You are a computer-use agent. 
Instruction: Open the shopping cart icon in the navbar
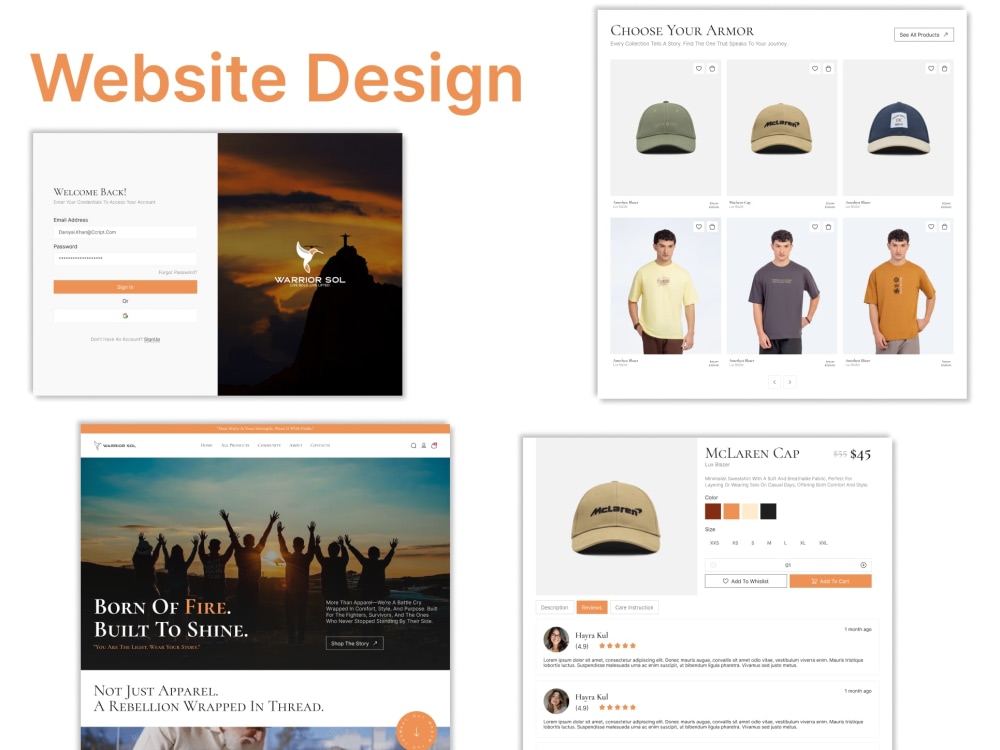(x=434, y=445)
